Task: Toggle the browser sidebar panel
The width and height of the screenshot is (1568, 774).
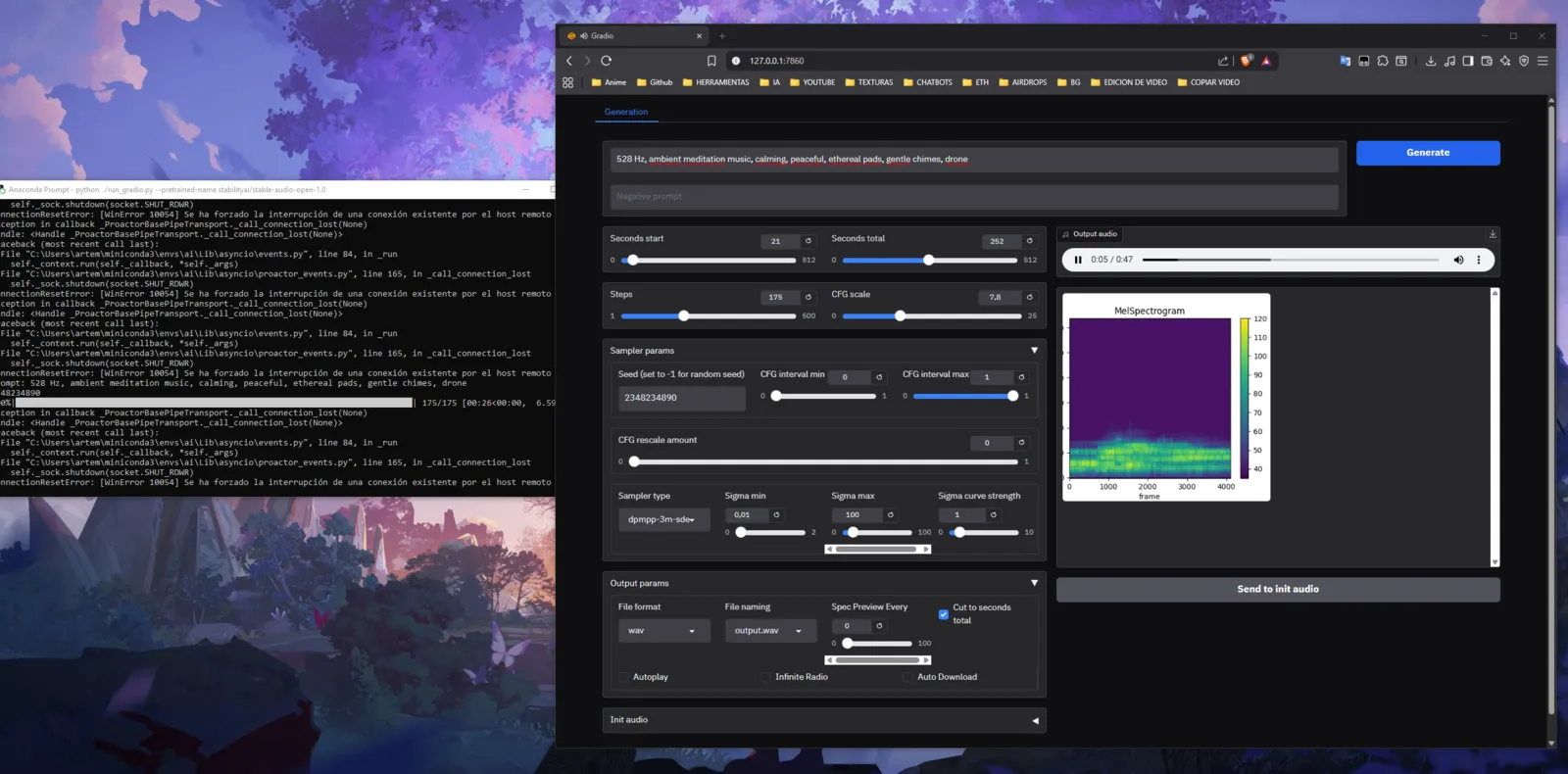Action: (x=1468, y=61)
